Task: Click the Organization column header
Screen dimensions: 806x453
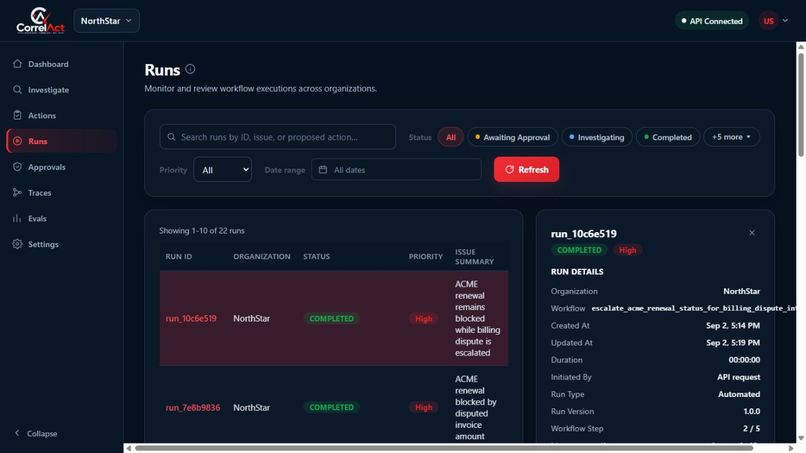Action: coord(262,257)
